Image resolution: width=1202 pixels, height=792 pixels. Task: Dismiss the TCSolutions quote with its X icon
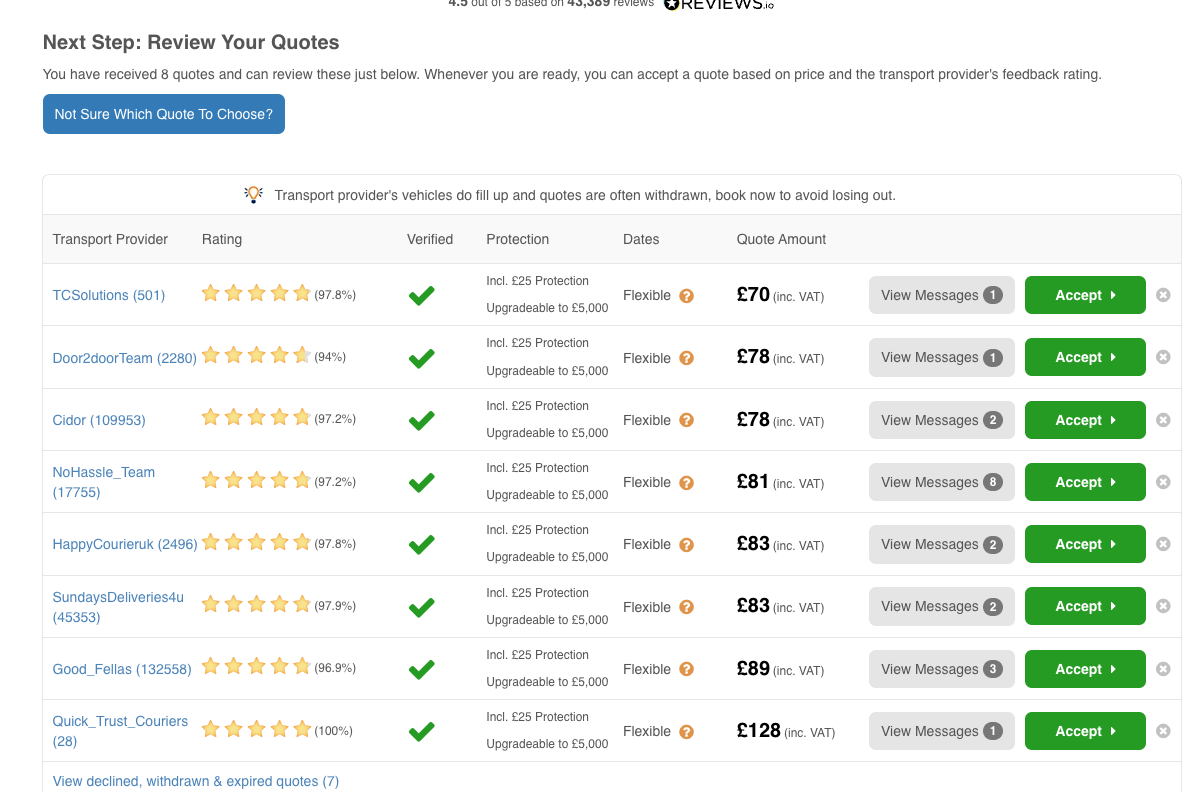1163,295
